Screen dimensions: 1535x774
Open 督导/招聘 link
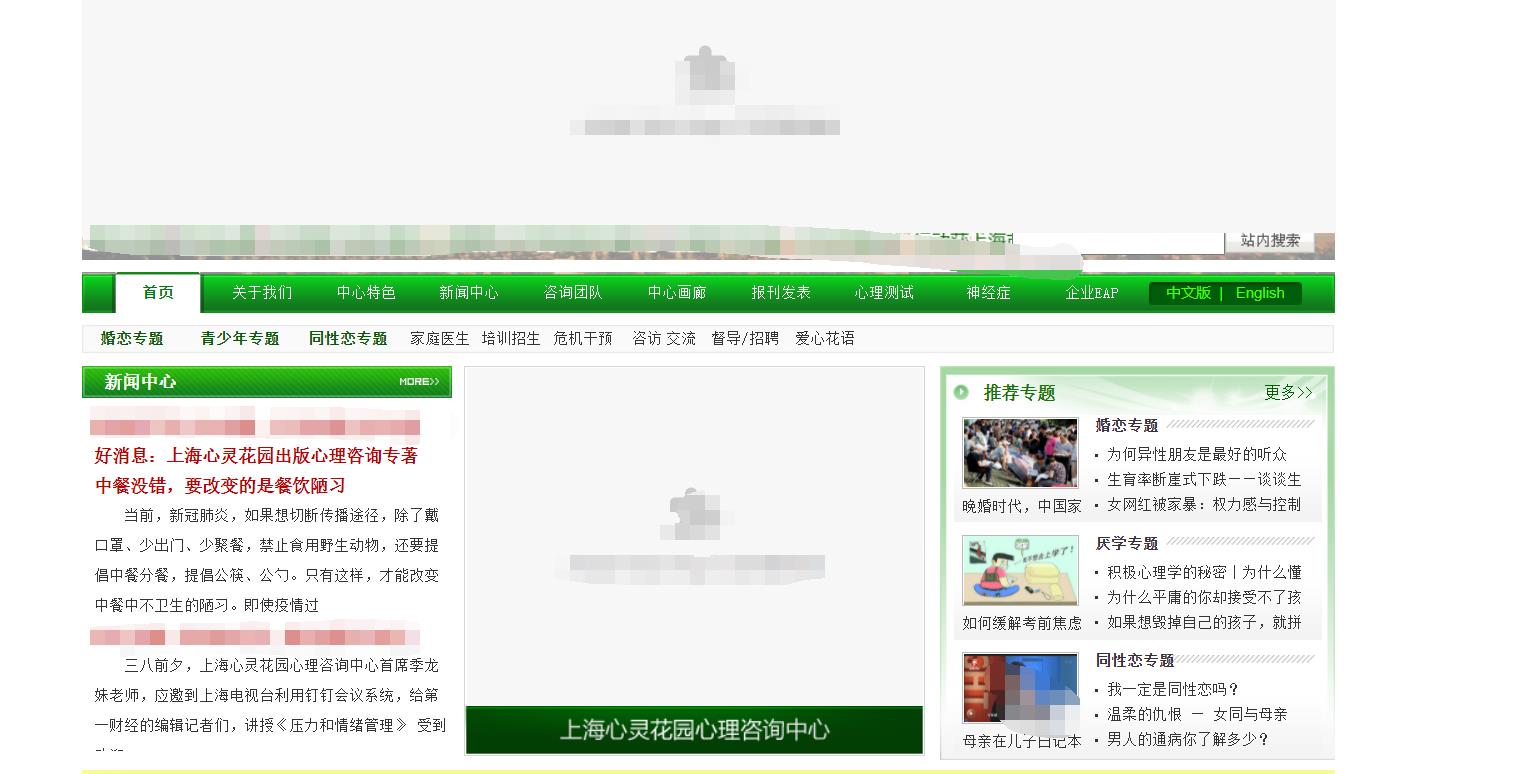(745, 339)
